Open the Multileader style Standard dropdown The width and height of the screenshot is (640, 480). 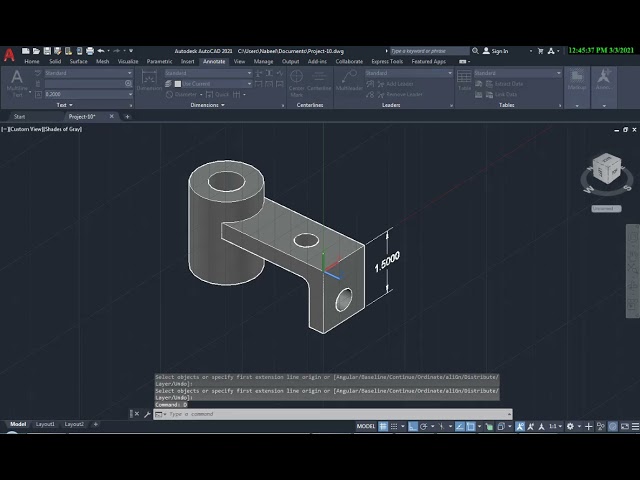point(409,73)
